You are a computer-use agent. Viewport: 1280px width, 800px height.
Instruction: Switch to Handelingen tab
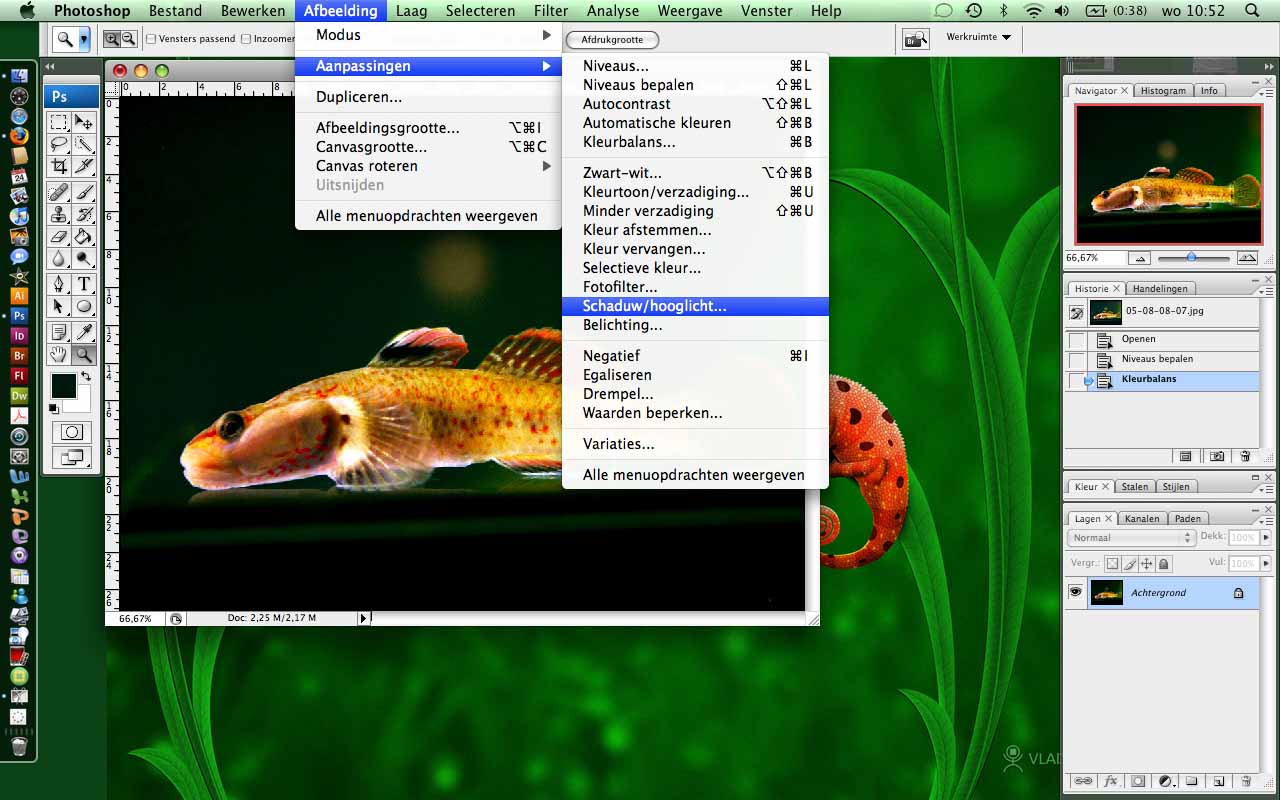(x=1160, y=288)
